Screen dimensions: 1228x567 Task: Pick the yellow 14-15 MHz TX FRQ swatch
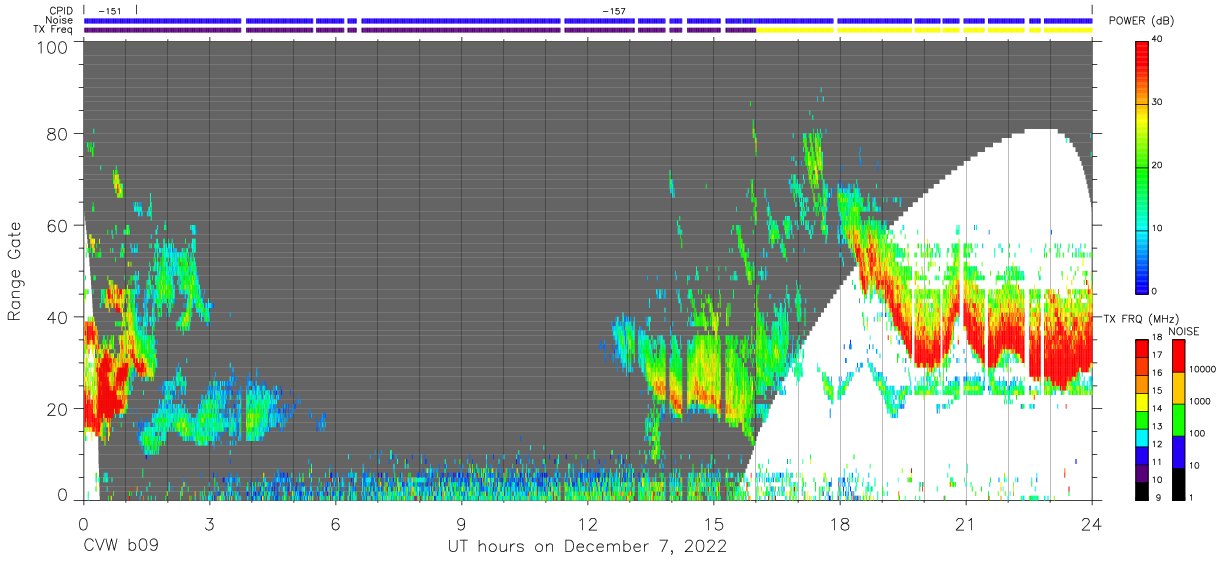[1142, 402]
